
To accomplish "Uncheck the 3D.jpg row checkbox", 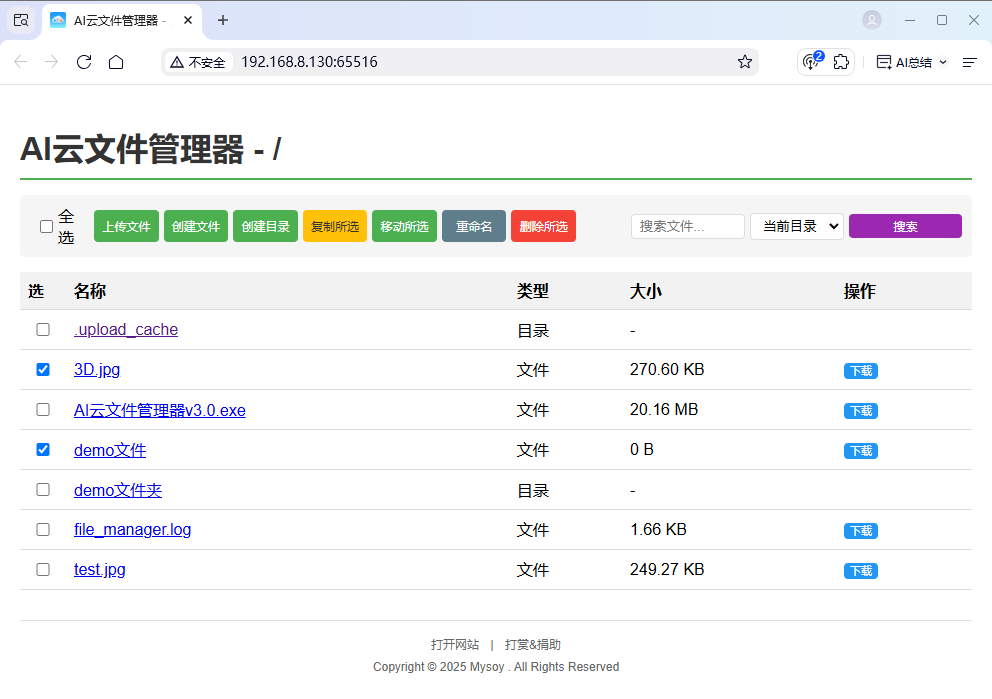I will point(43,369).
